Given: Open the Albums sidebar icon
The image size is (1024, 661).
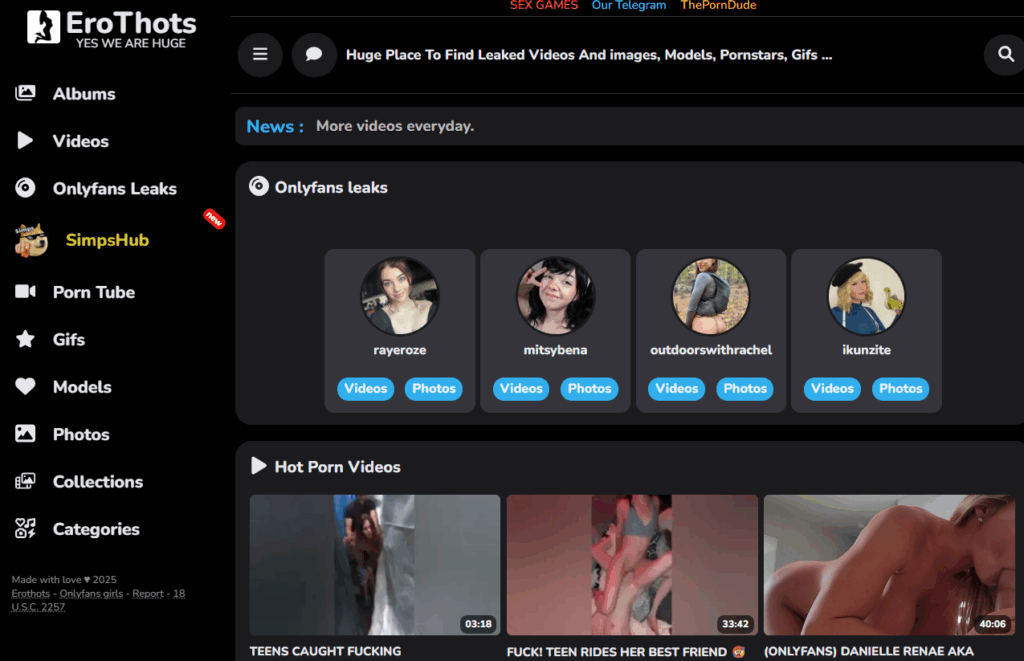Looking at the screenshot, I should click(x=25, y=93).
